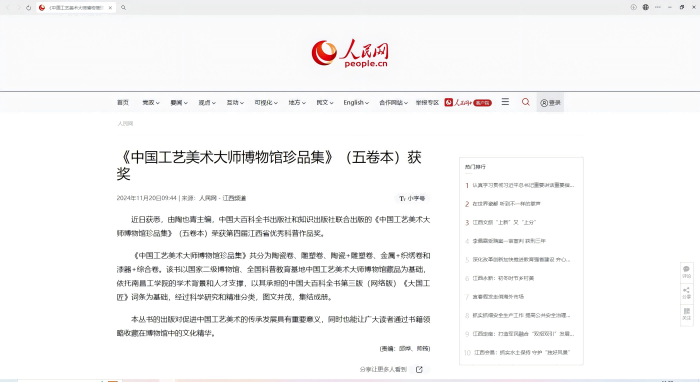Expand the 可视化 navigation dropdown
This screenshot has width=700, height=382.
coord(266,103)
